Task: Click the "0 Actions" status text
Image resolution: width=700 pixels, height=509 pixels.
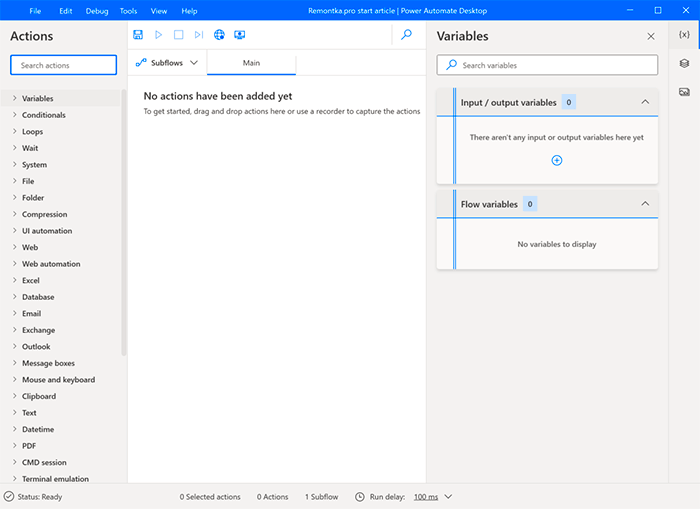Action: 272,496
